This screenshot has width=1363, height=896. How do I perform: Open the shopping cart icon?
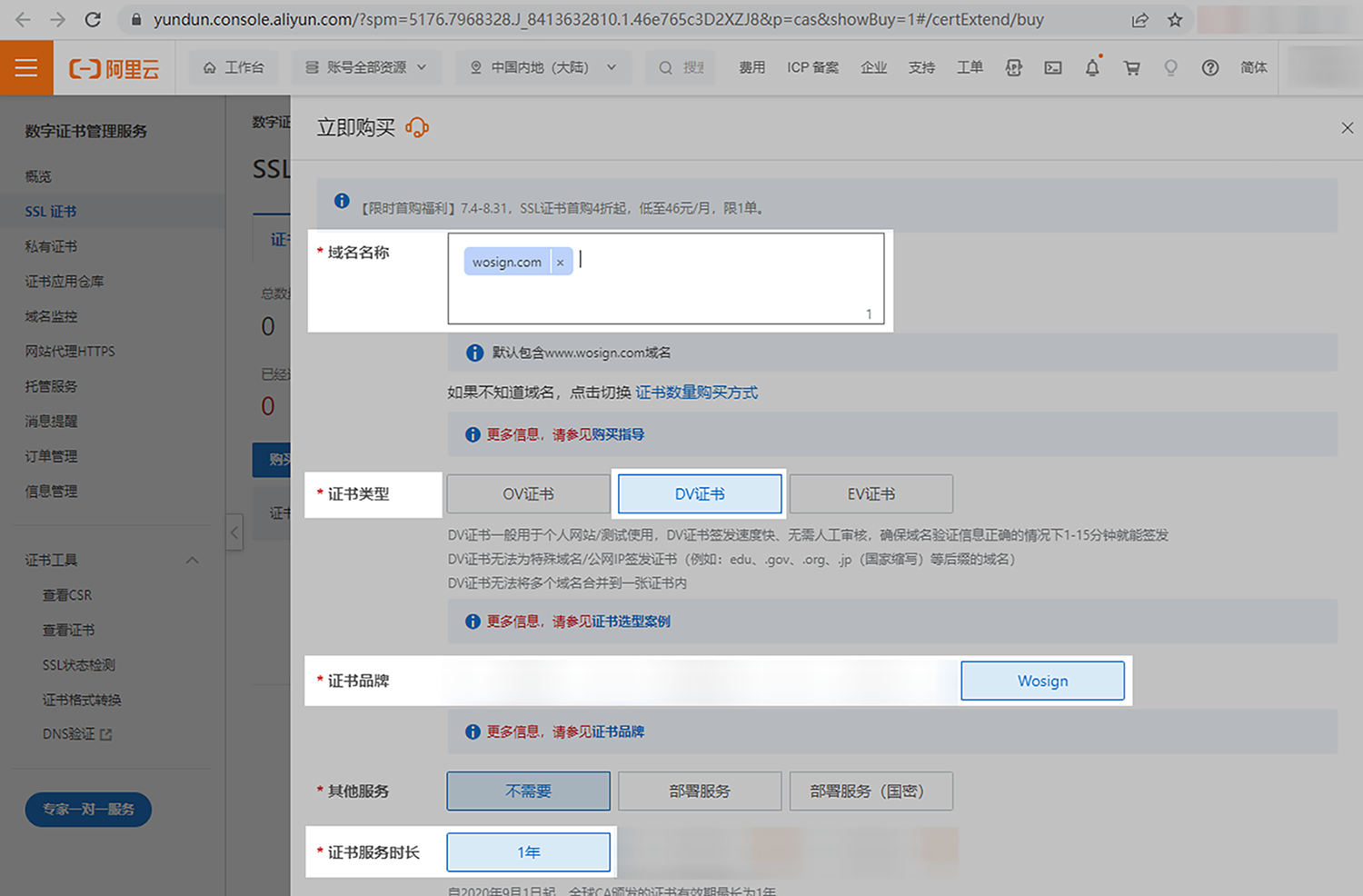tap(1131, 68)
